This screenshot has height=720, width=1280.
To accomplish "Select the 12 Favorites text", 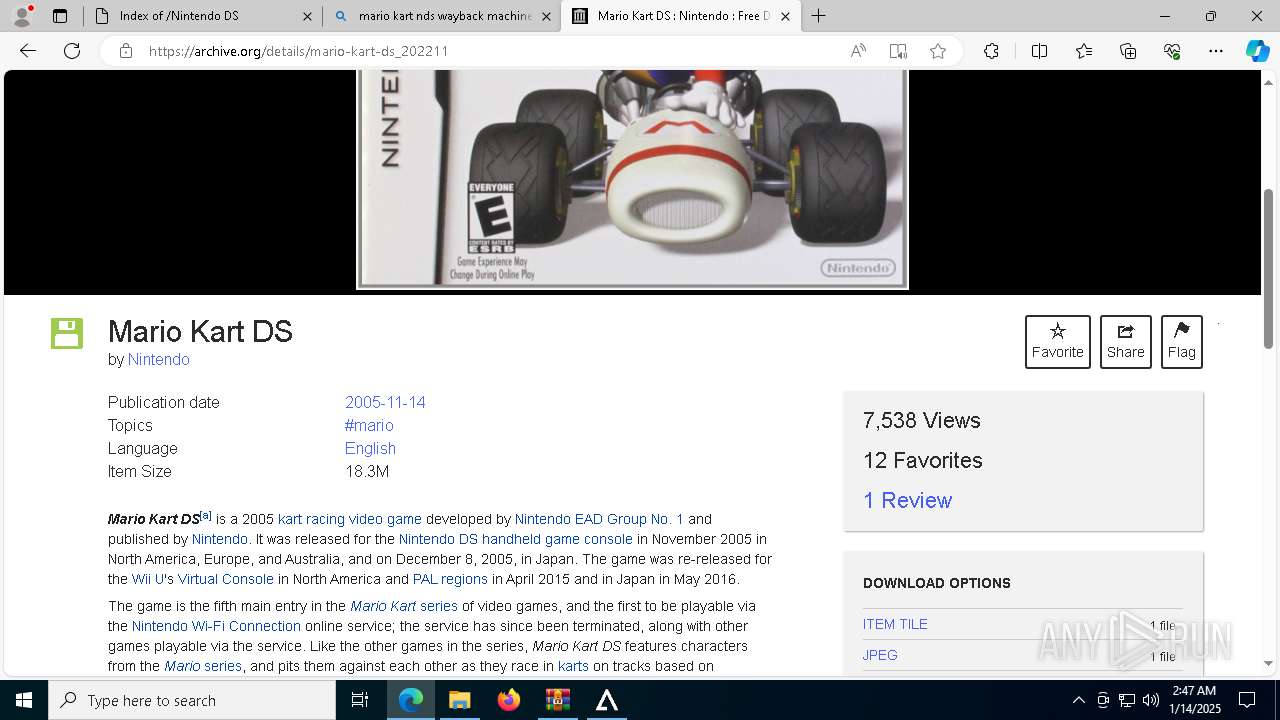I will 922,460.
